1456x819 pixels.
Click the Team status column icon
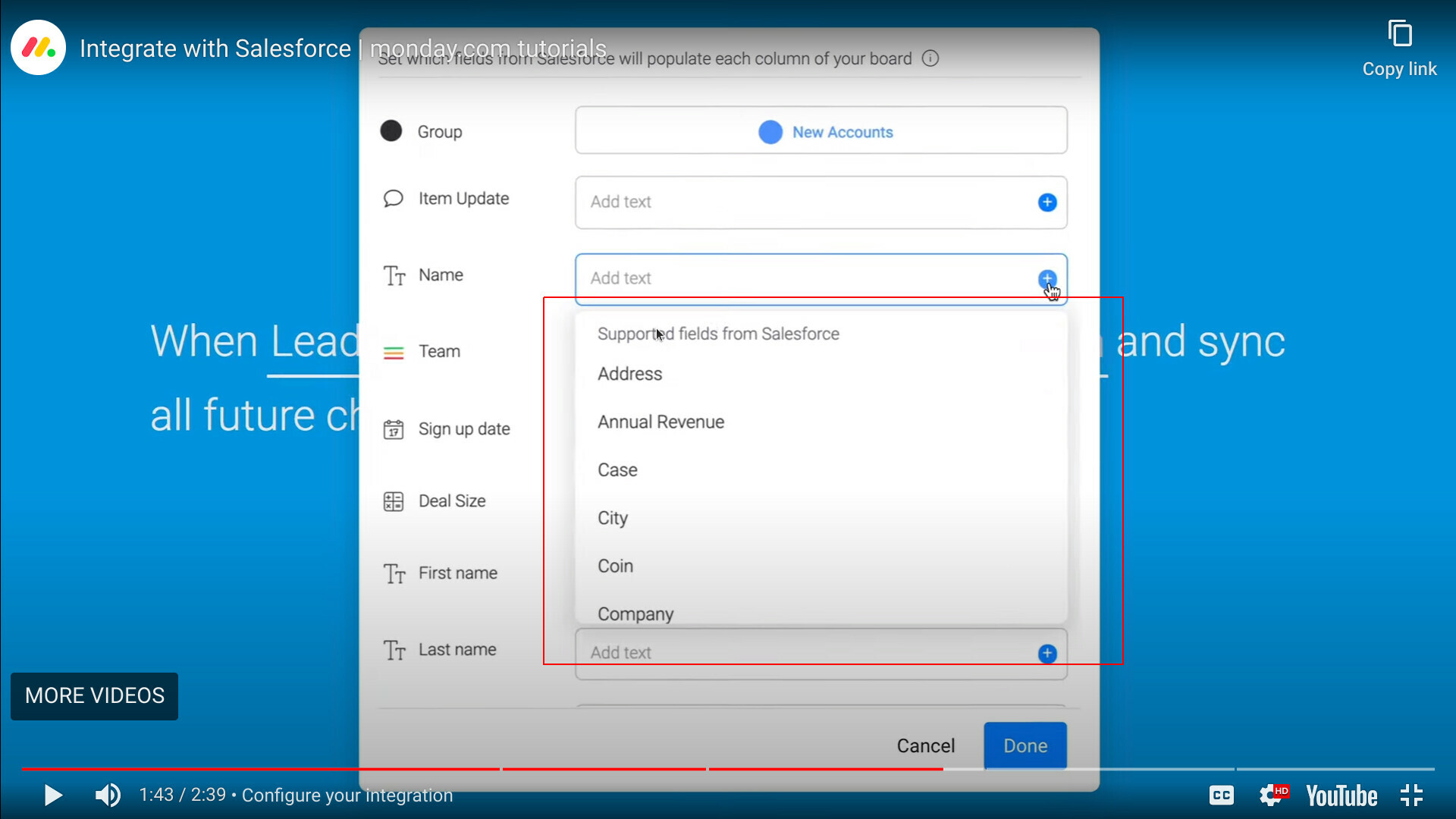[x=394, y=353]
